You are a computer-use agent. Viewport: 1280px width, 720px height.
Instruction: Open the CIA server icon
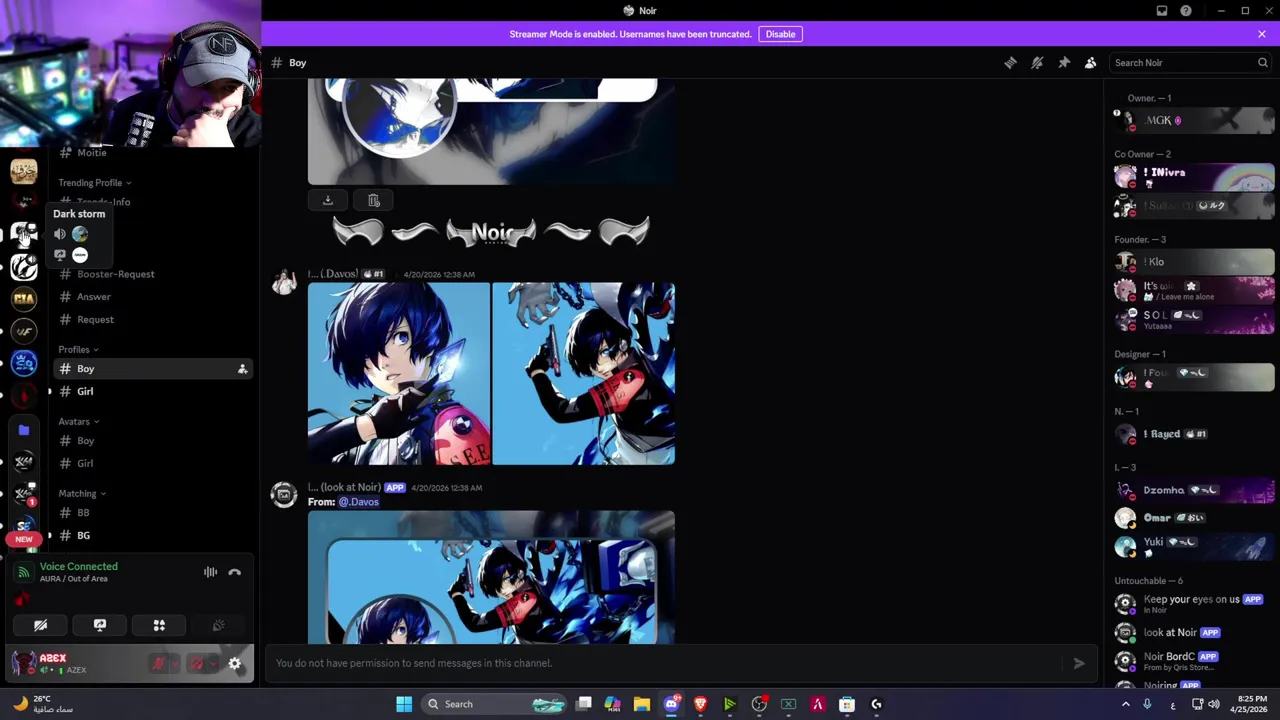pos(24,298)
